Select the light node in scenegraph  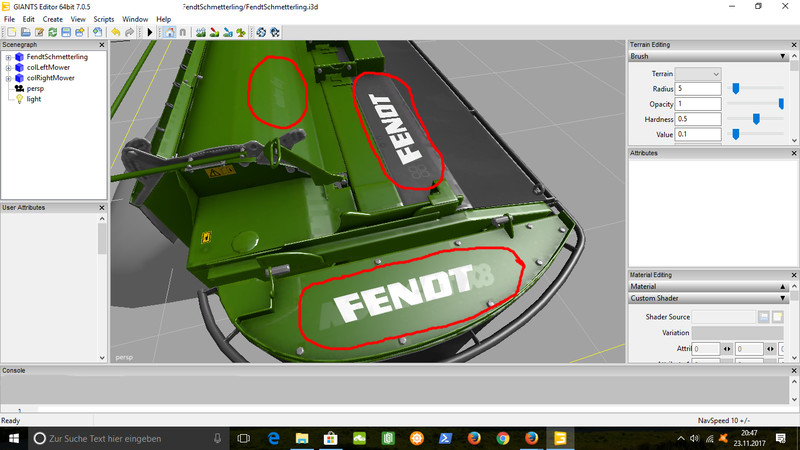[x=34, y=99]
